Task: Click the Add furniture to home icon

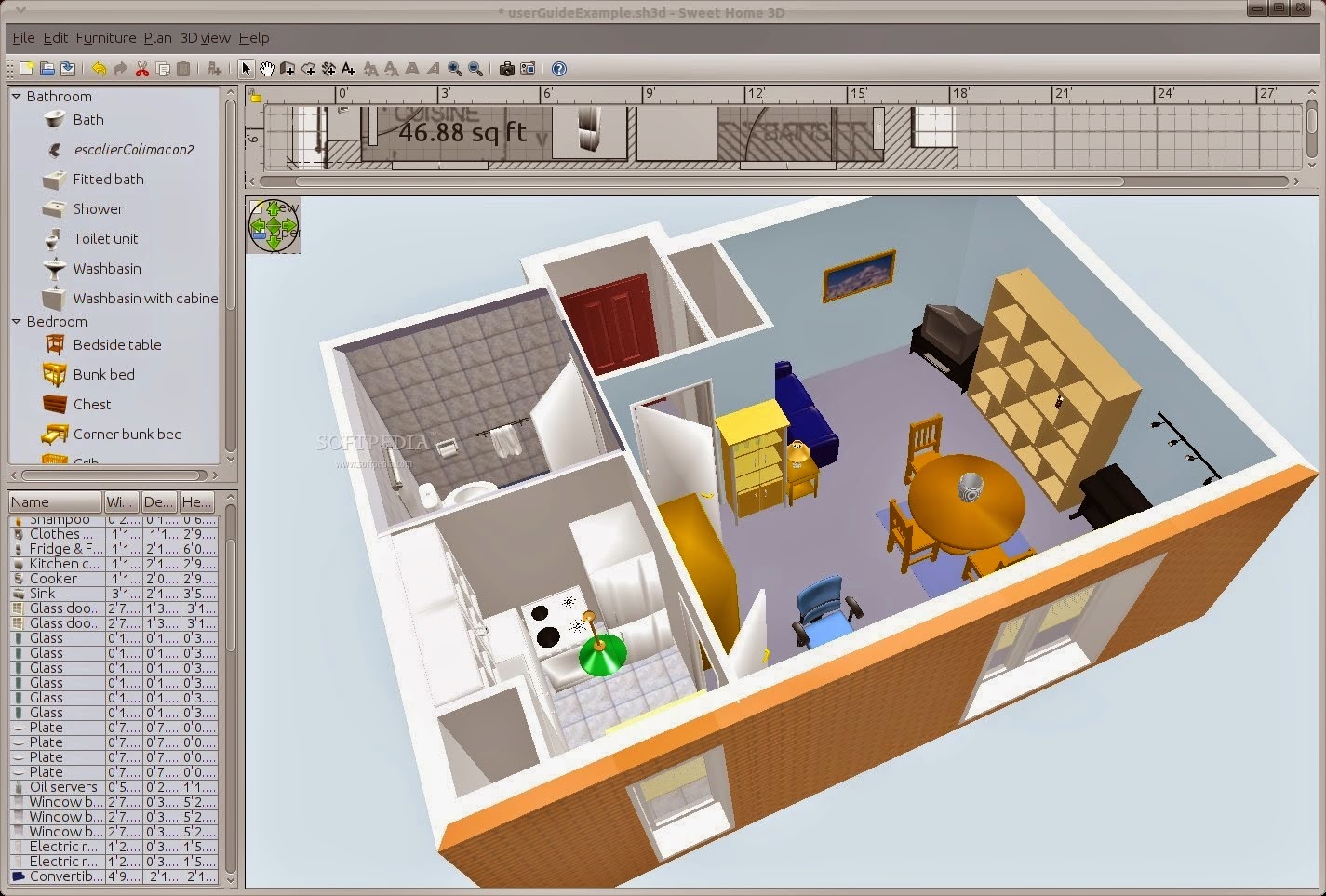Action: coord(214,69)
